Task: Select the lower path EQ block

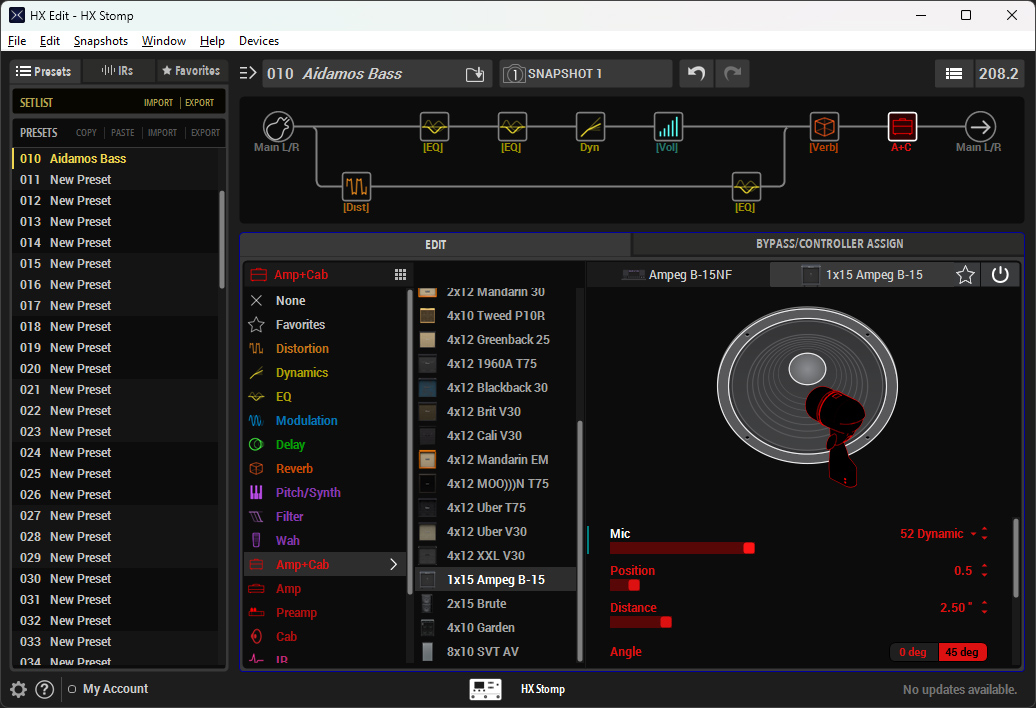Action: coord(746,187)
